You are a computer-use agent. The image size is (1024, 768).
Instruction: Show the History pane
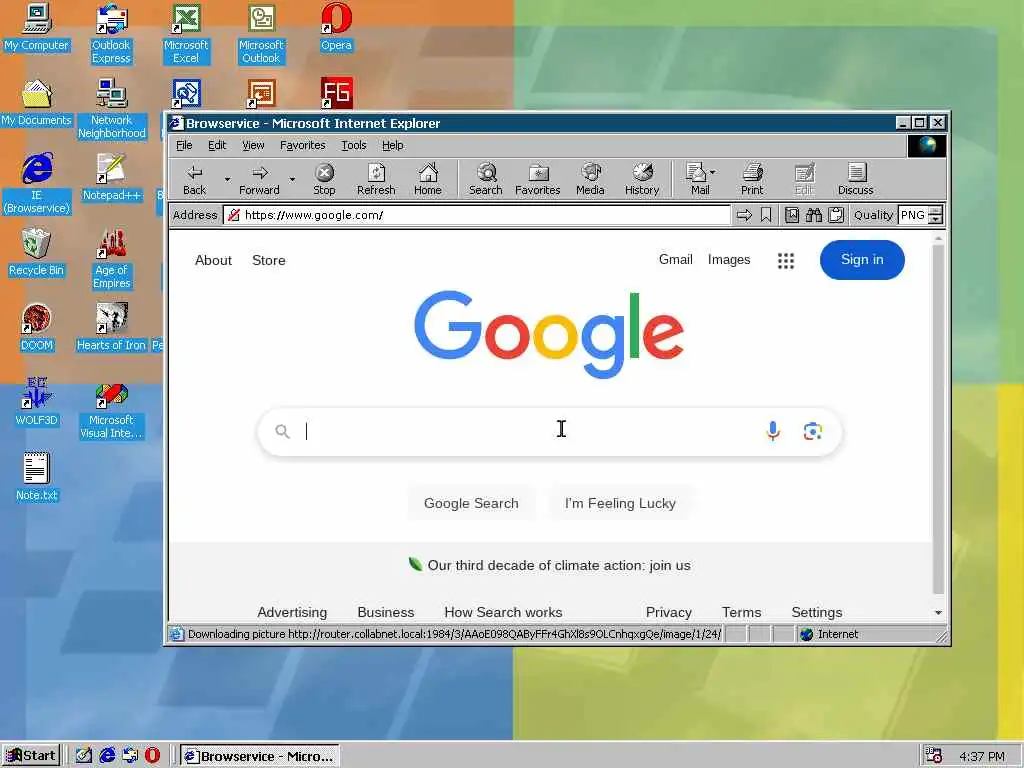642,180
